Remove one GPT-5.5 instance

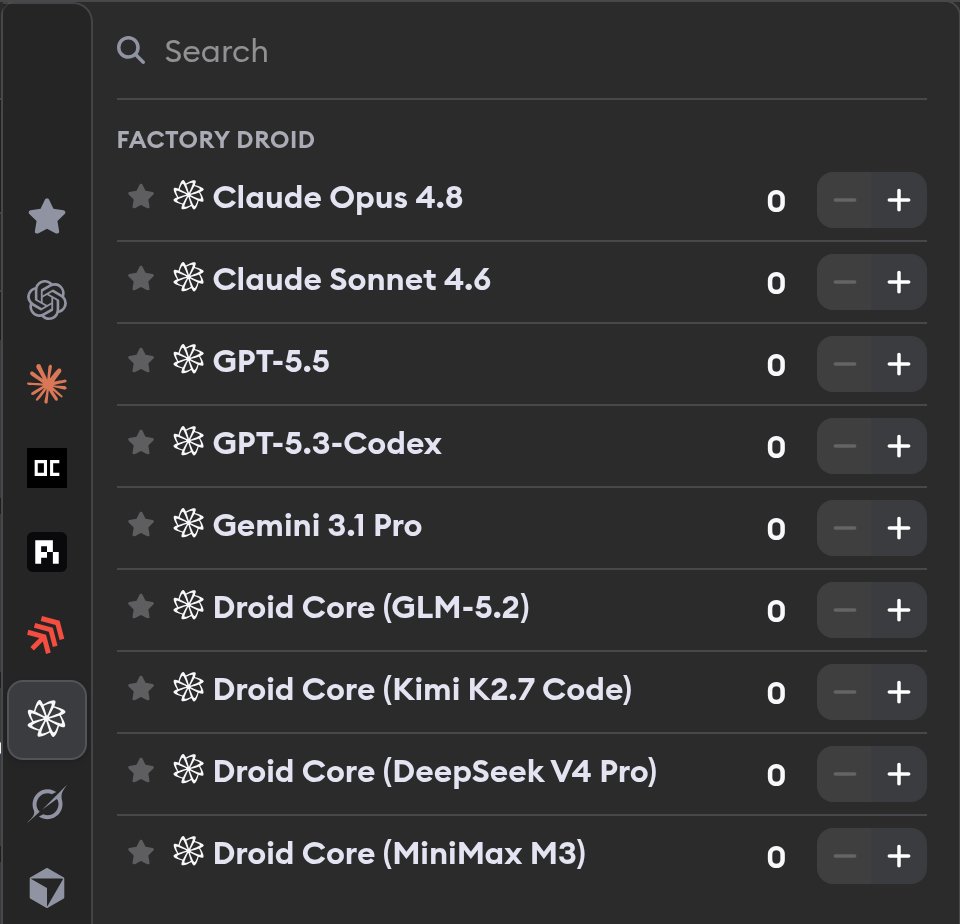[x=844, y=364]
